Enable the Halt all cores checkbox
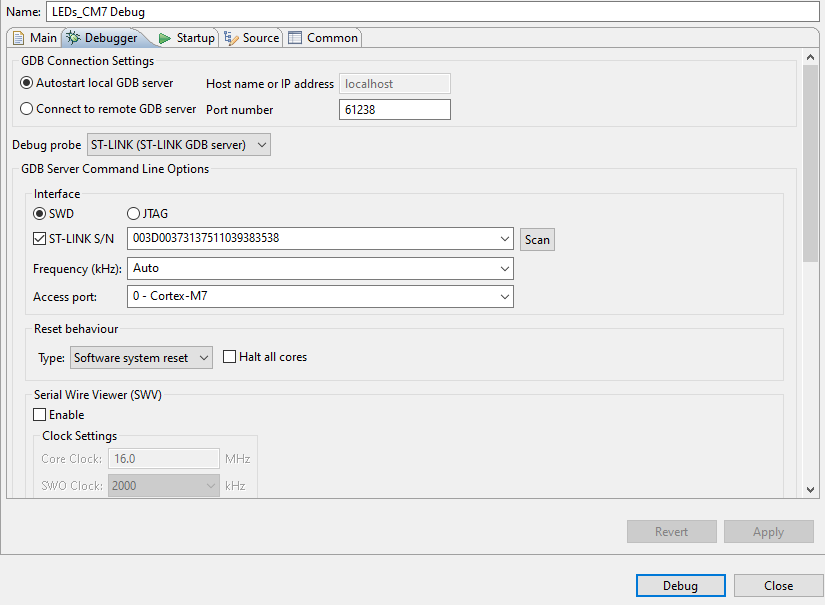Screen dimensions: 825x605 tap(230, 357)
